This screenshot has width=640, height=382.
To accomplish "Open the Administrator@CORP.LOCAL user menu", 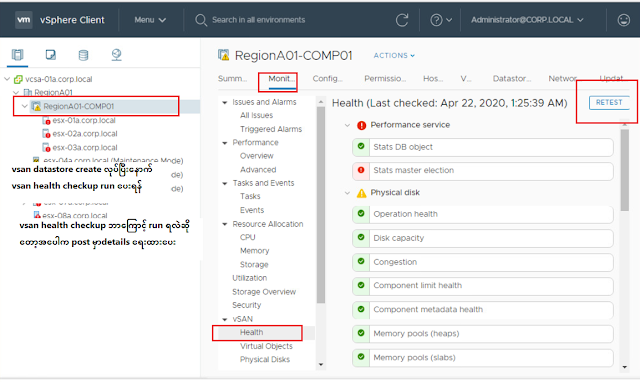I will coord(527,20).
